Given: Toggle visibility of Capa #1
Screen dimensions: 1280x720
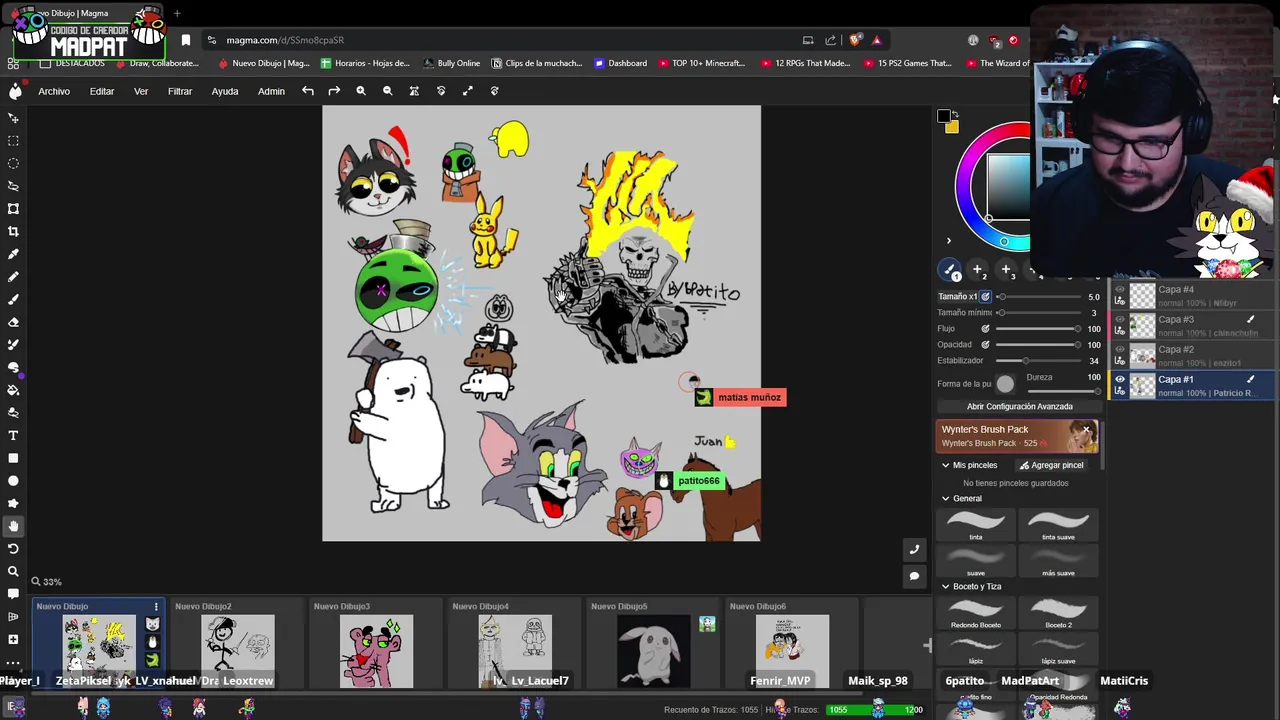Looking at the screenshot, I should point(1120,380).
